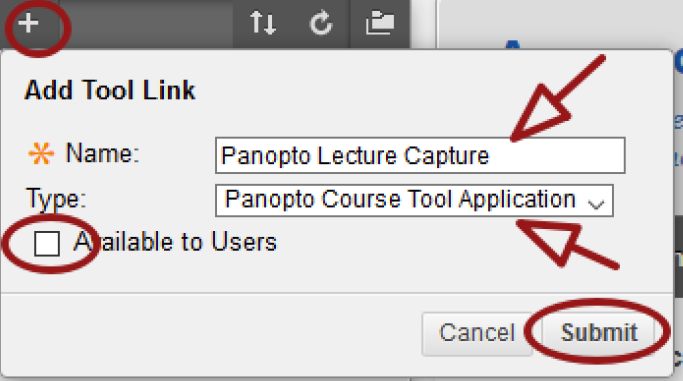Open the plus Add Menu Item icon
The width and height of the screenshot is (683, 381).
pos(28,23)
